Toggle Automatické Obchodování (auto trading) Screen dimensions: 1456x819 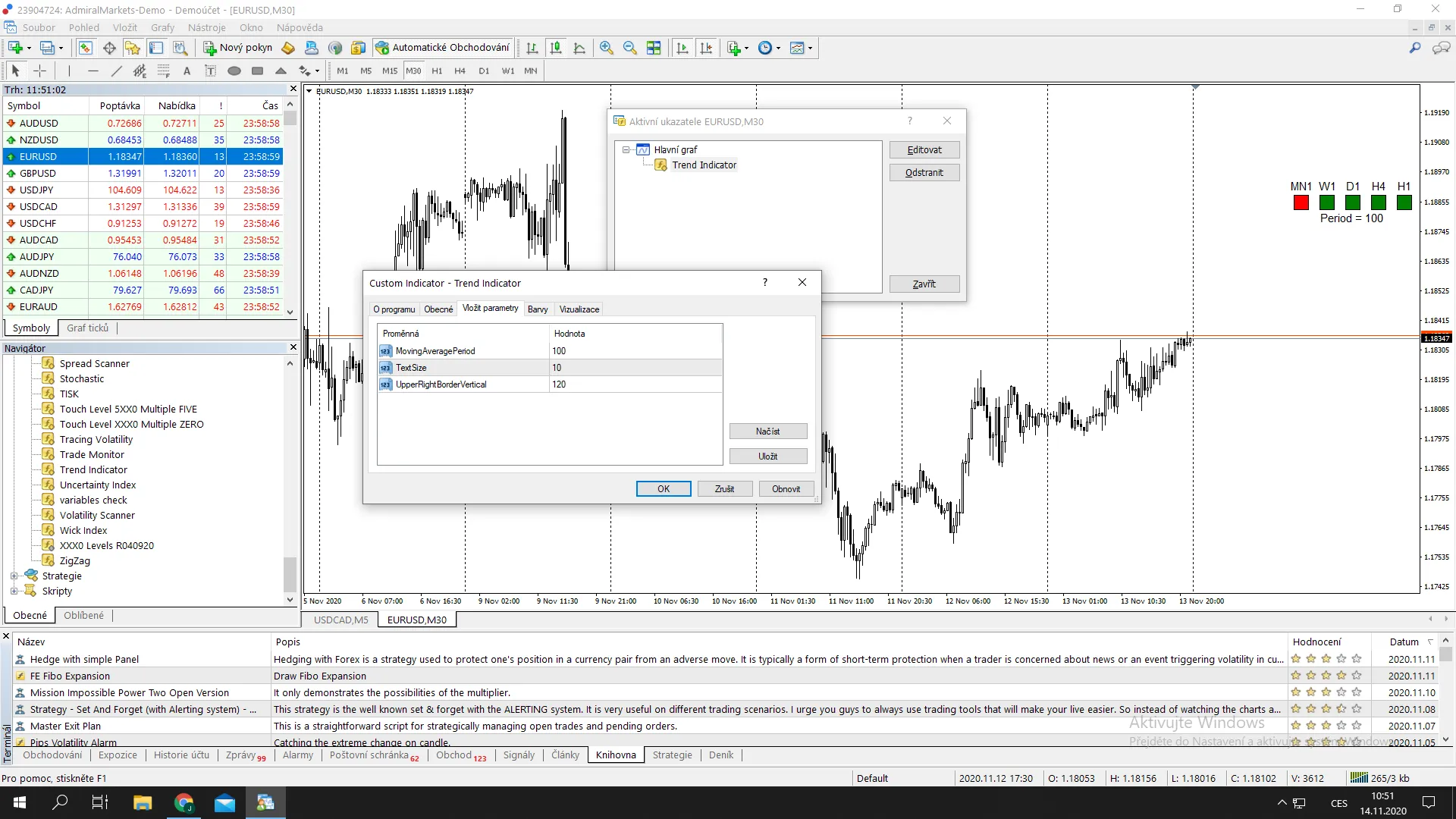444,47
